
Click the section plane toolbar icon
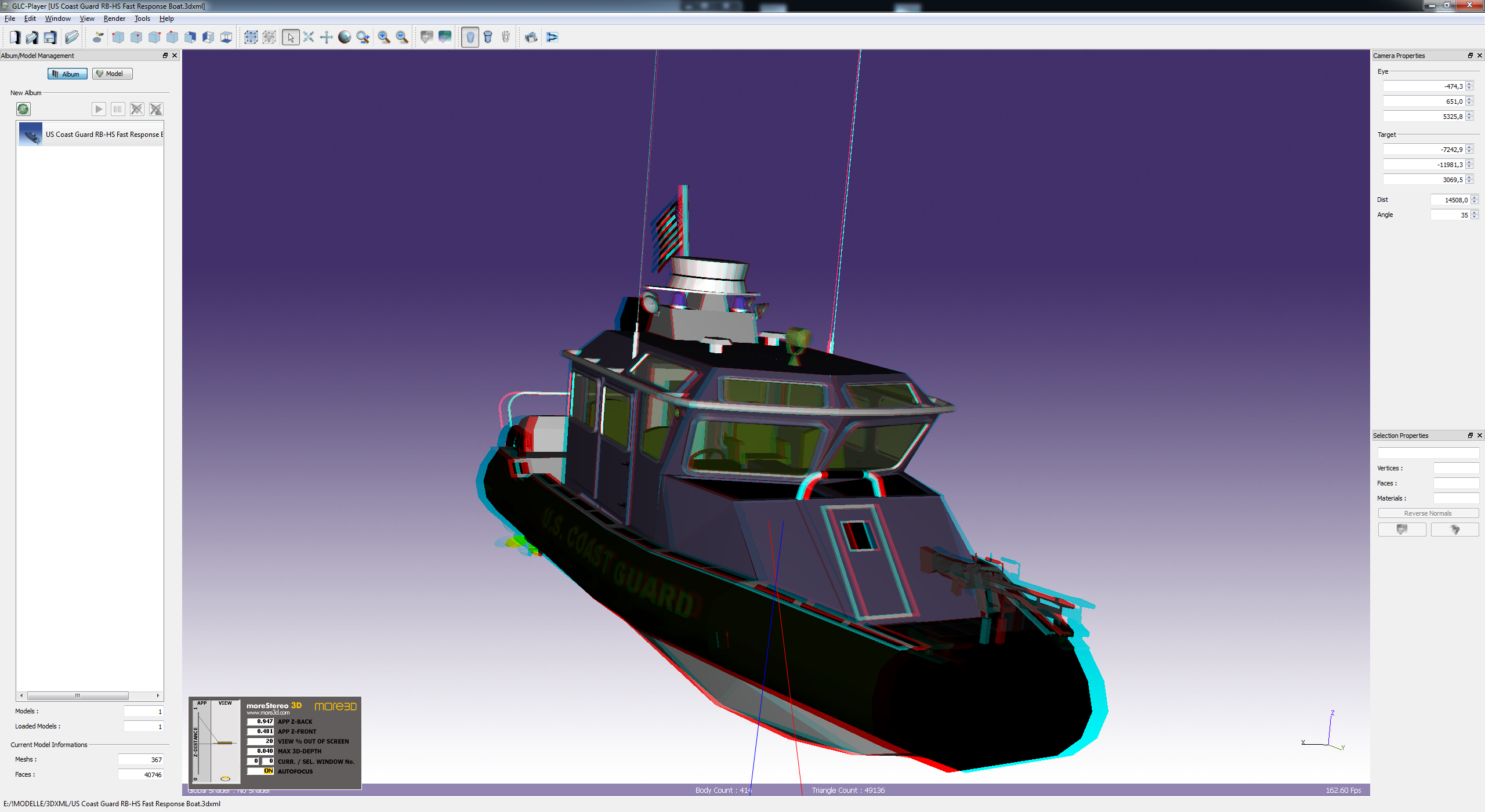click(552, 38)
